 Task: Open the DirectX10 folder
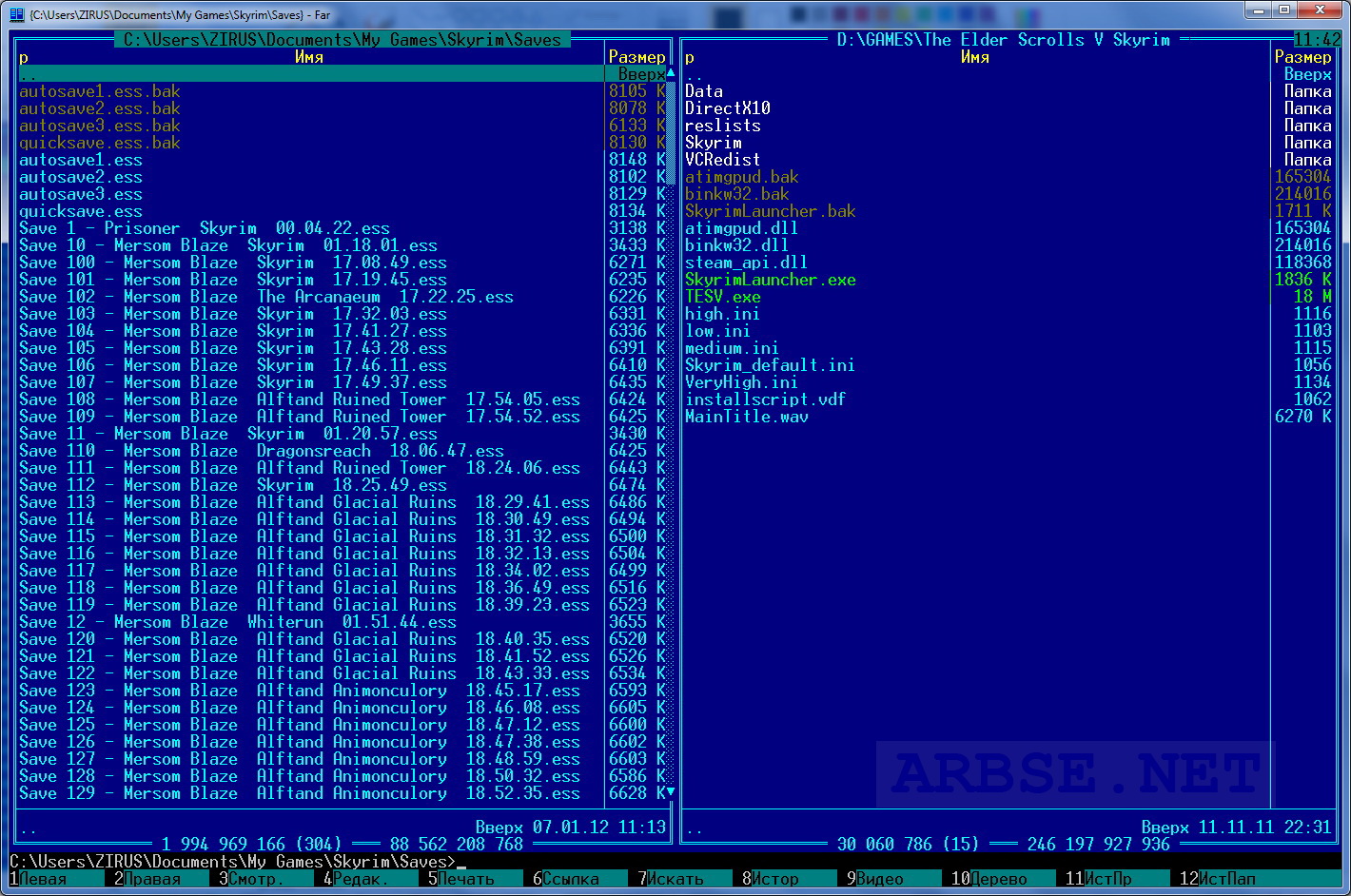tap(728, 108)
